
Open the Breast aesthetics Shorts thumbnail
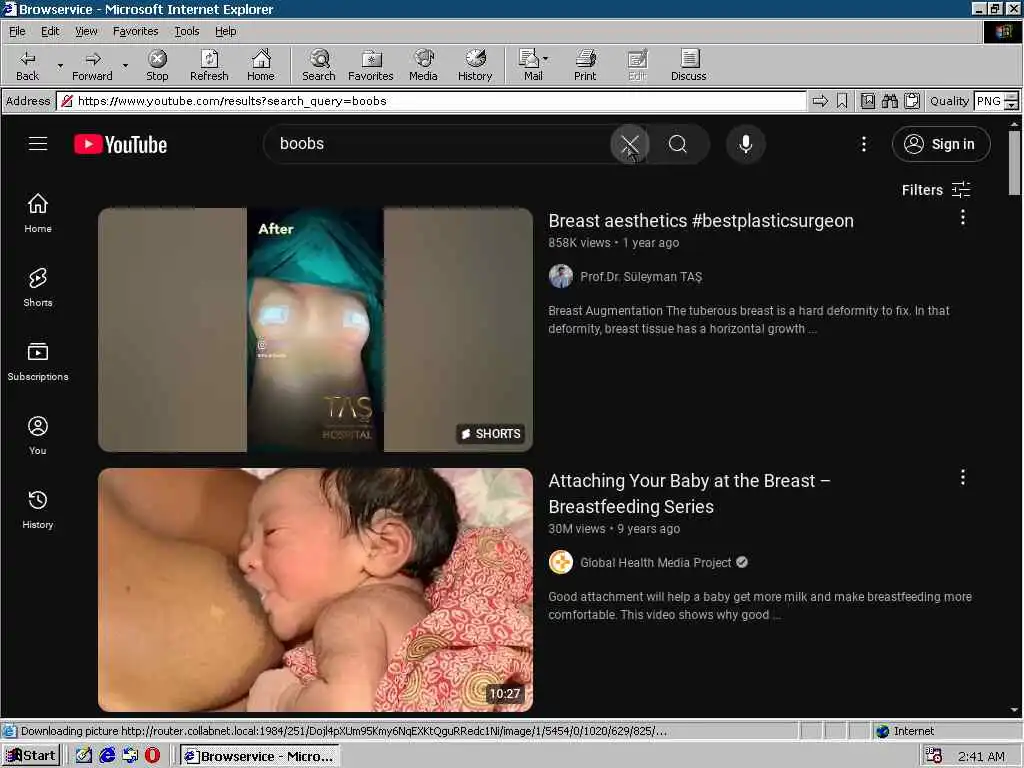pos(315,330)
